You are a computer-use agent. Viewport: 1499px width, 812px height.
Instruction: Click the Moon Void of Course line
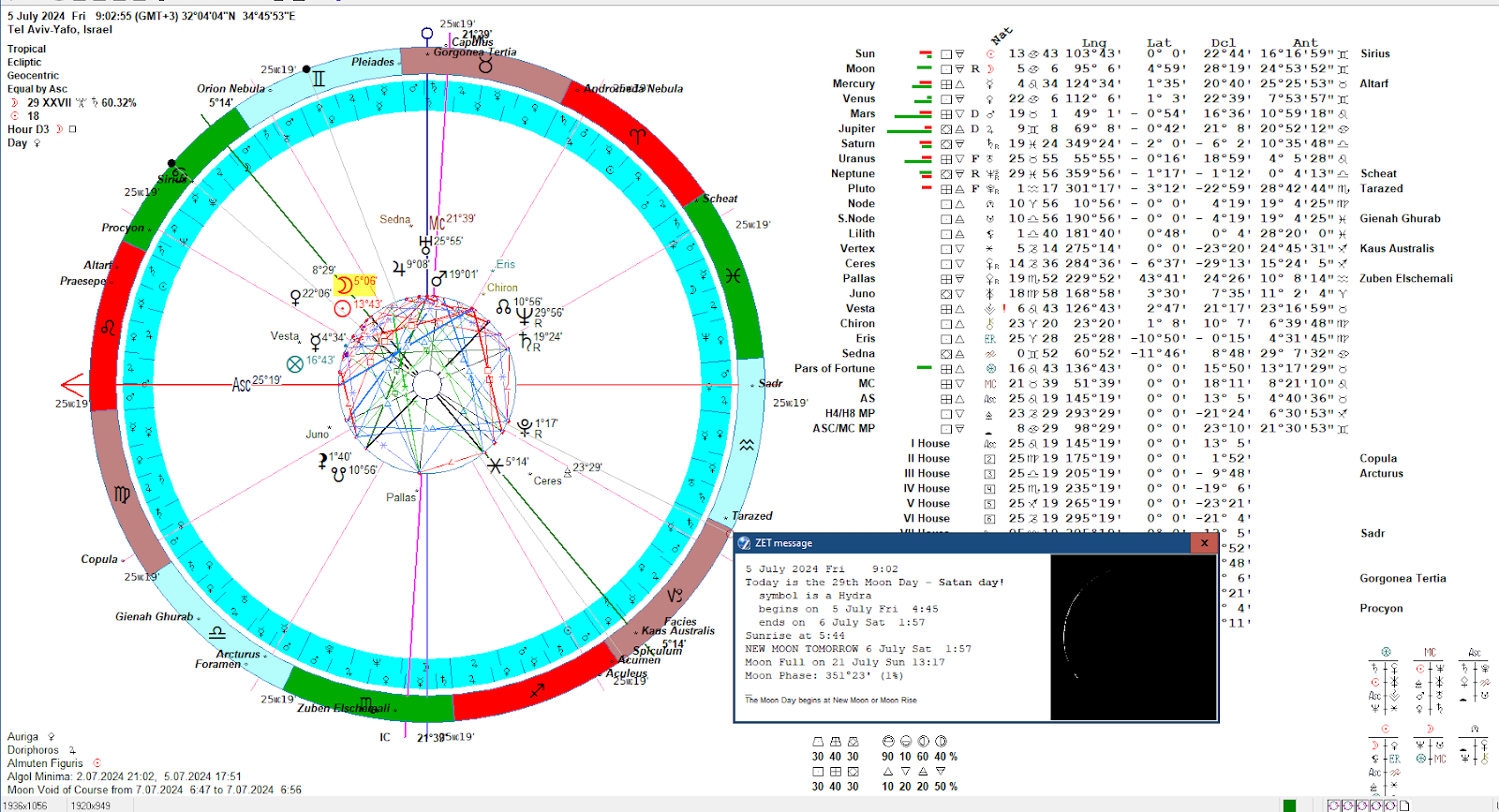155,790
